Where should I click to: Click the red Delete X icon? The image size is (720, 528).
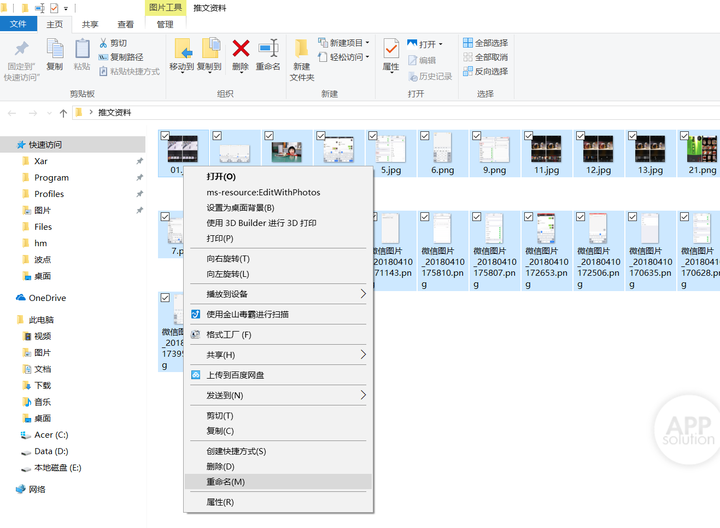click(241, 49)
